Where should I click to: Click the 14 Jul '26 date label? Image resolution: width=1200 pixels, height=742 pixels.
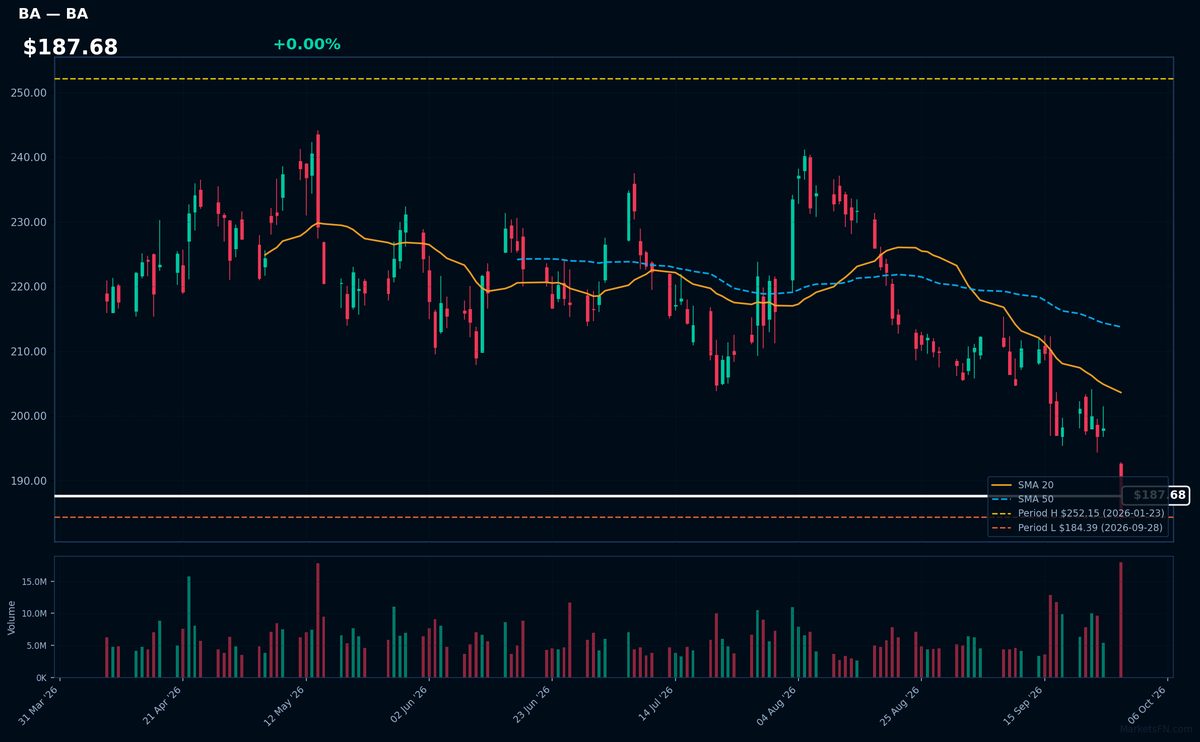pos(656,704)
